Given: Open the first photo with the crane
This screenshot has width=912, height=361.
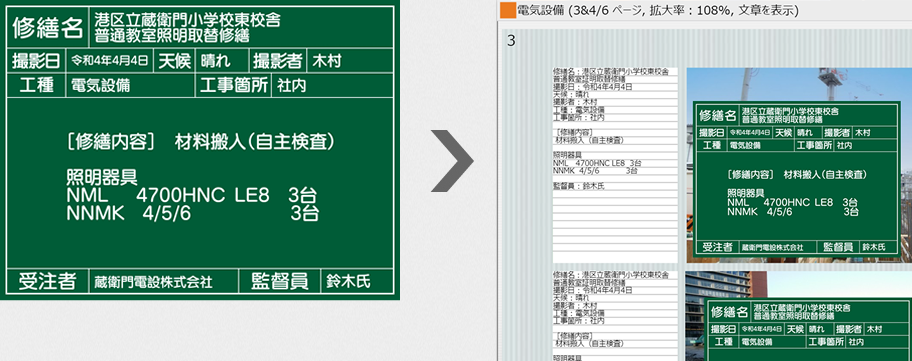Looking at the screenshot, I should tap(799, 165).
